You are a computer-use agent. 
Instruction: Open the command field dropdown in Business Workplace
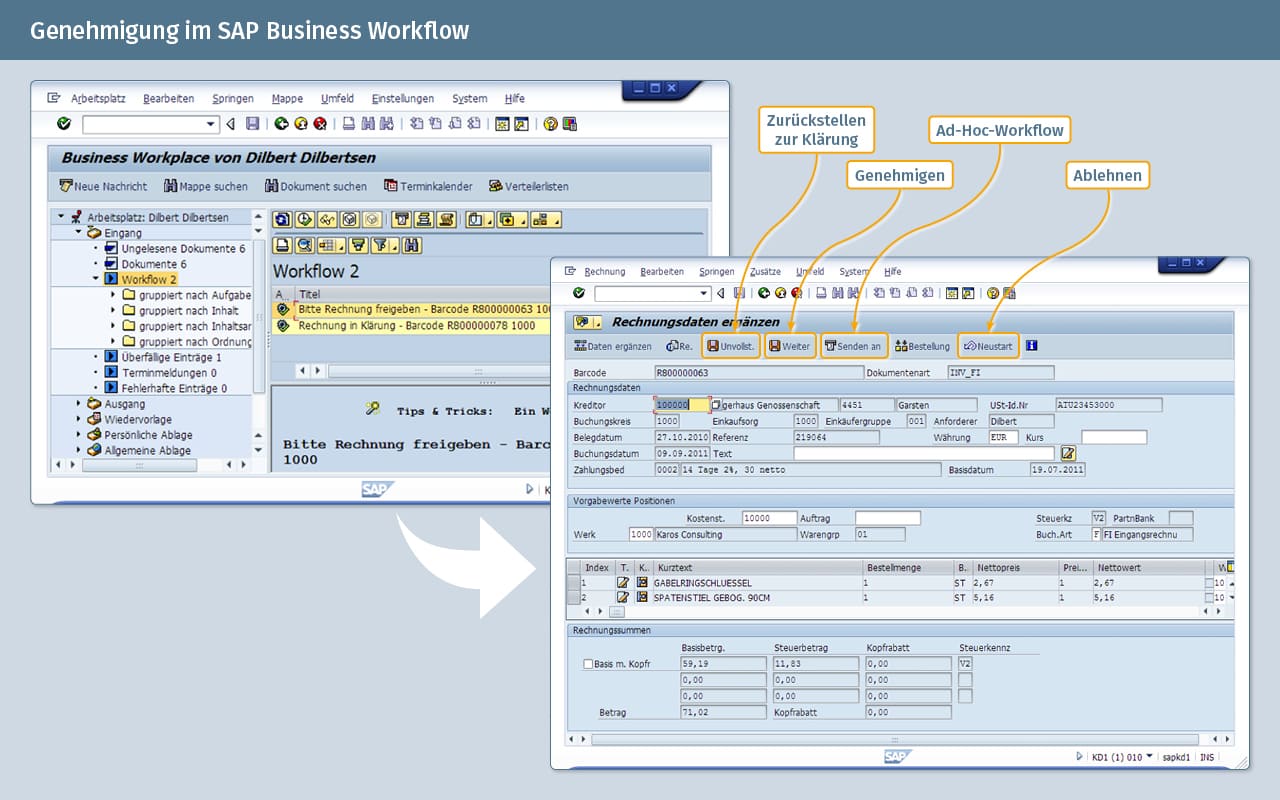(x=211, y=124)
